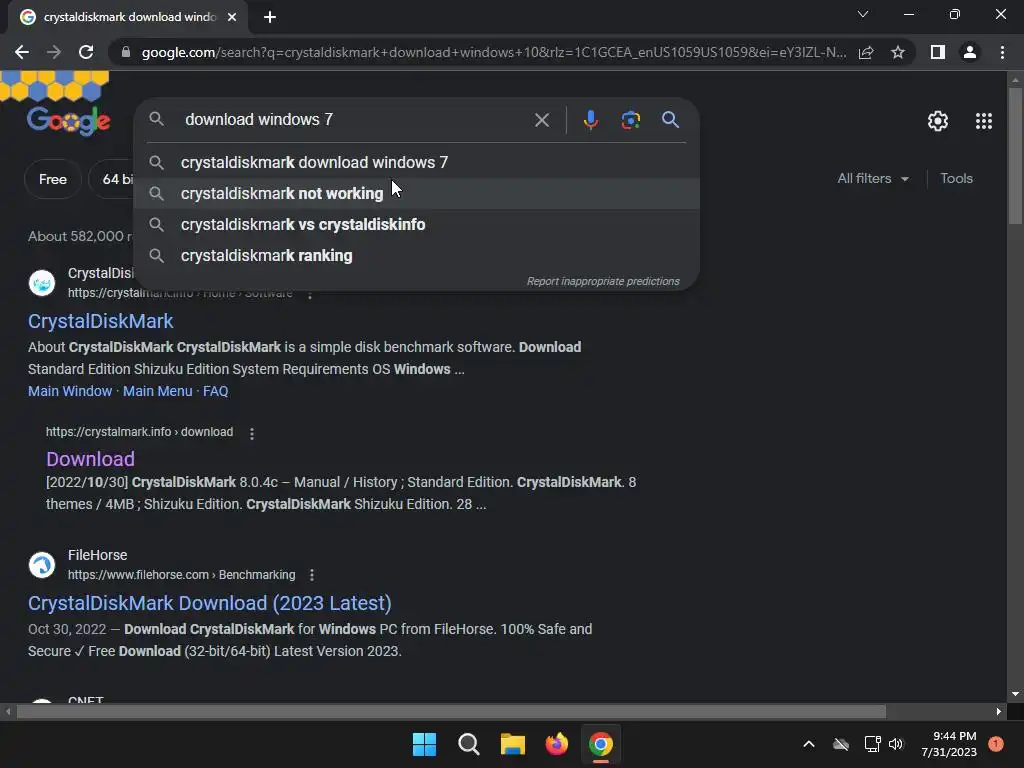
Task: Select the crystaldiskmark download windows tab
Action: pyautogui.click(x=128, y=18)
